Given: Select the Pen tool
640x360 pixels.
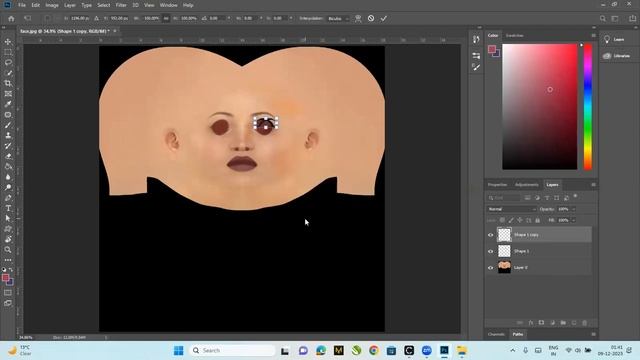Looking at the screenshot, I should 8,198.
